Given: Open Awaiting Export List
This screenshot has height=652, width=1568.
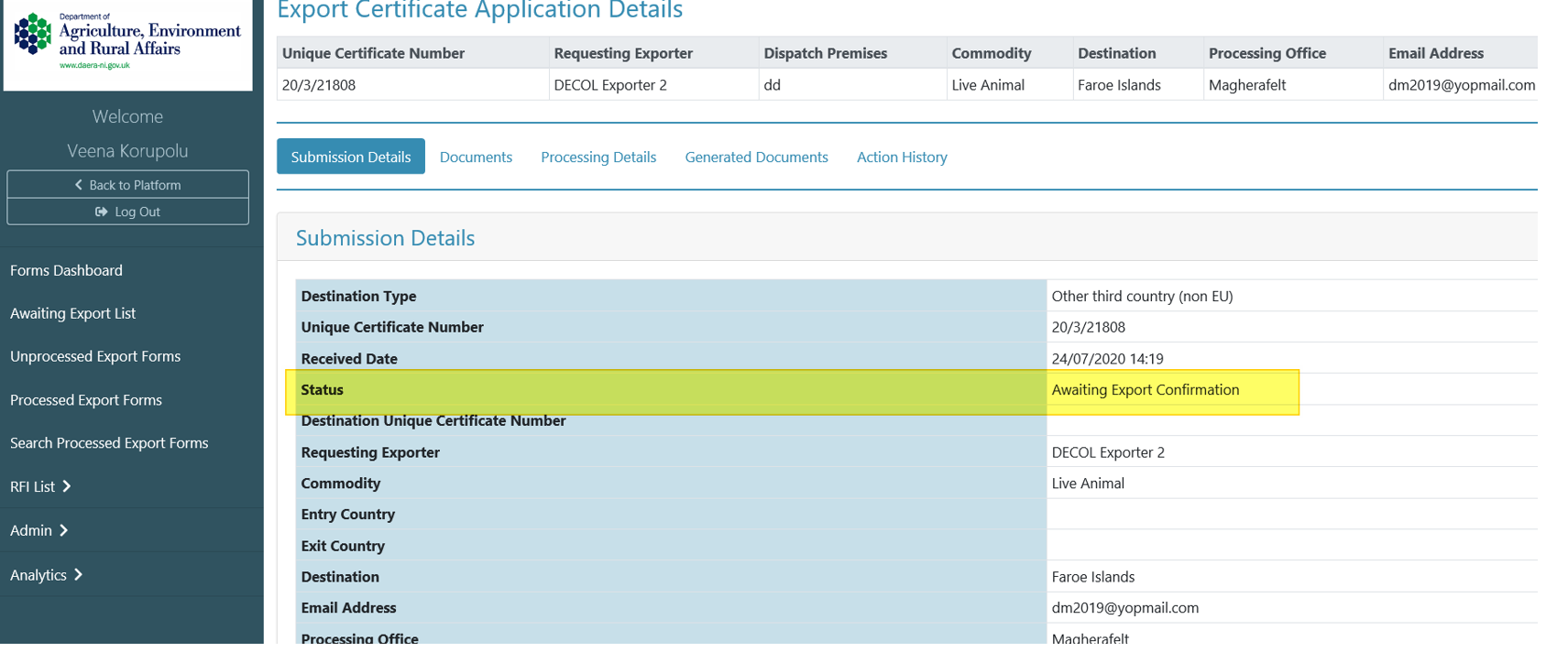Looking at the screenshot, I should point(72,313).
